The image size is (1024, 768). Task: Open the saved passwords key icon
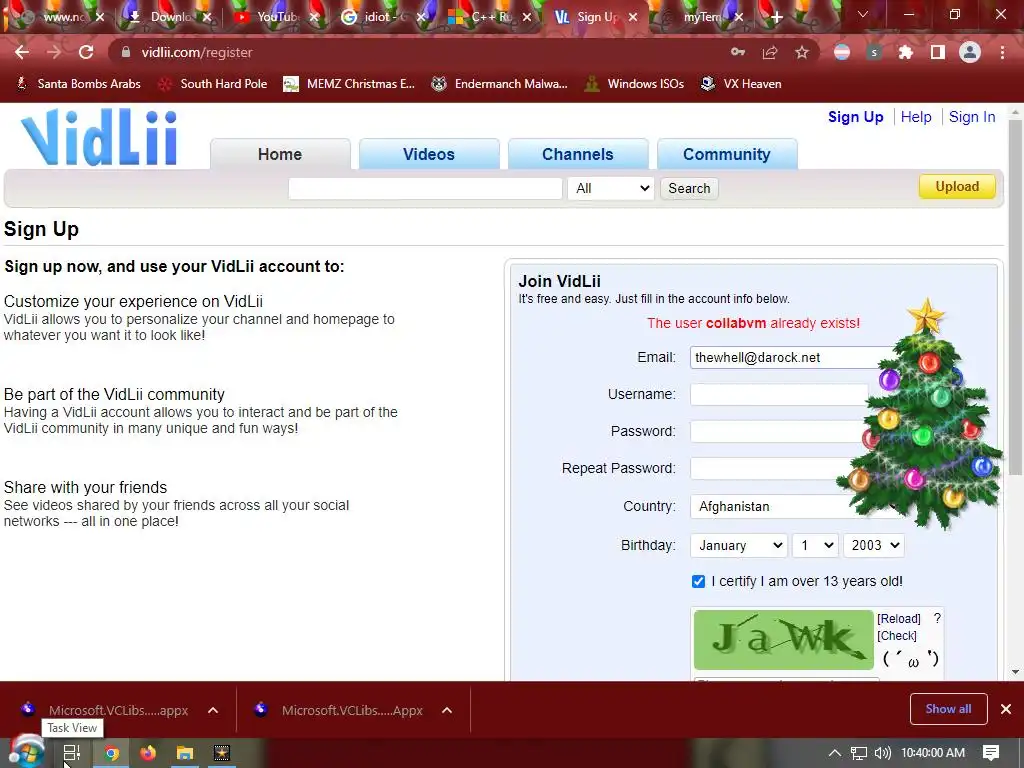[738, 52]
